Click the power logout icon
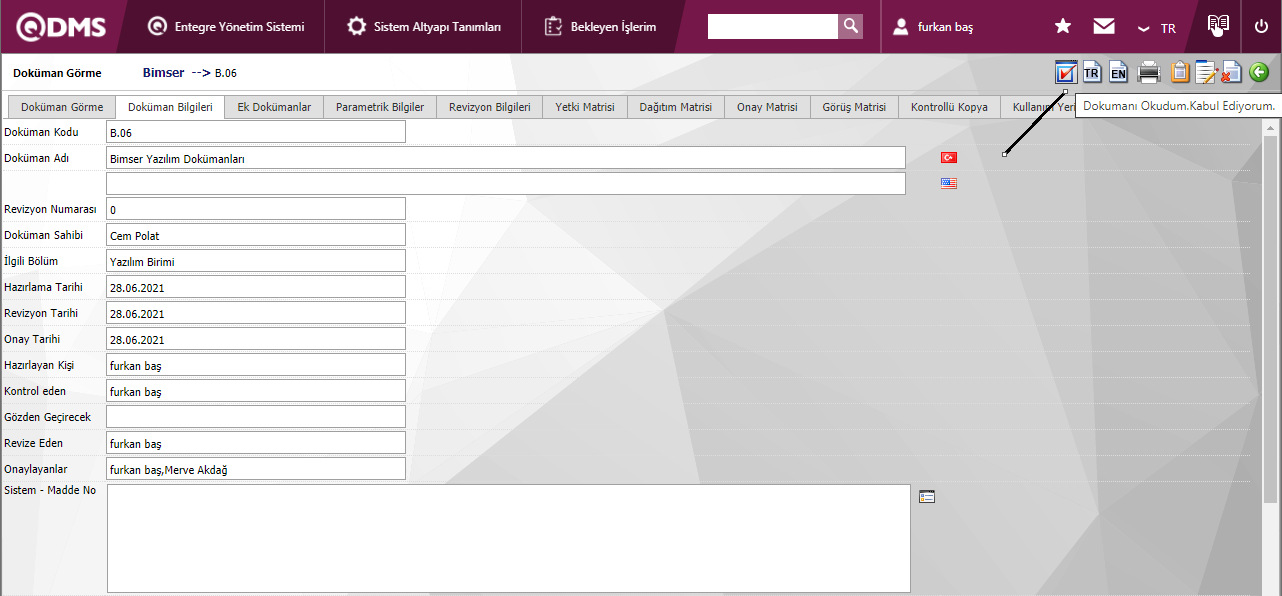This screenshot has width=1282, height=596. click(1261, 27)
